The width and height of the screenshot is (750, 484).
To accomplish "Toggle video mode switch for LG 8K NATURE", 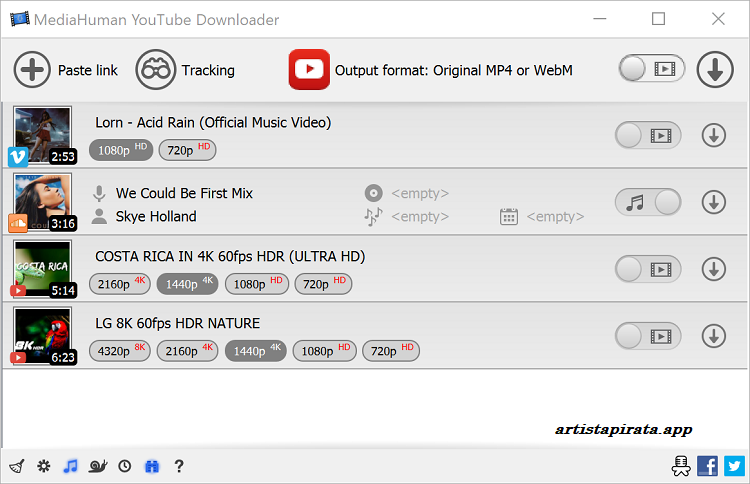I will (648, 336).
